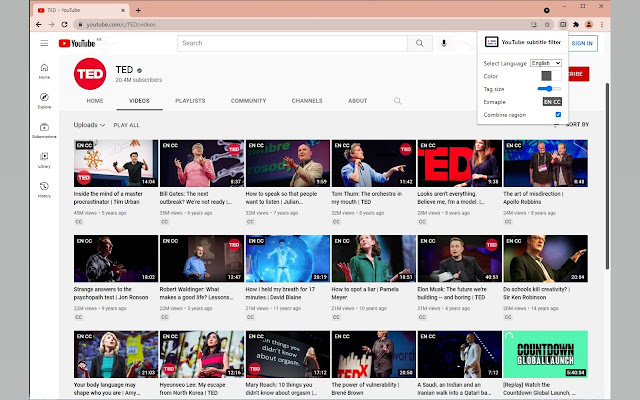Click the subtitle filter extension icon in the toolbar
The height and width of the screenshot is (400, 640).
(563, 24)
